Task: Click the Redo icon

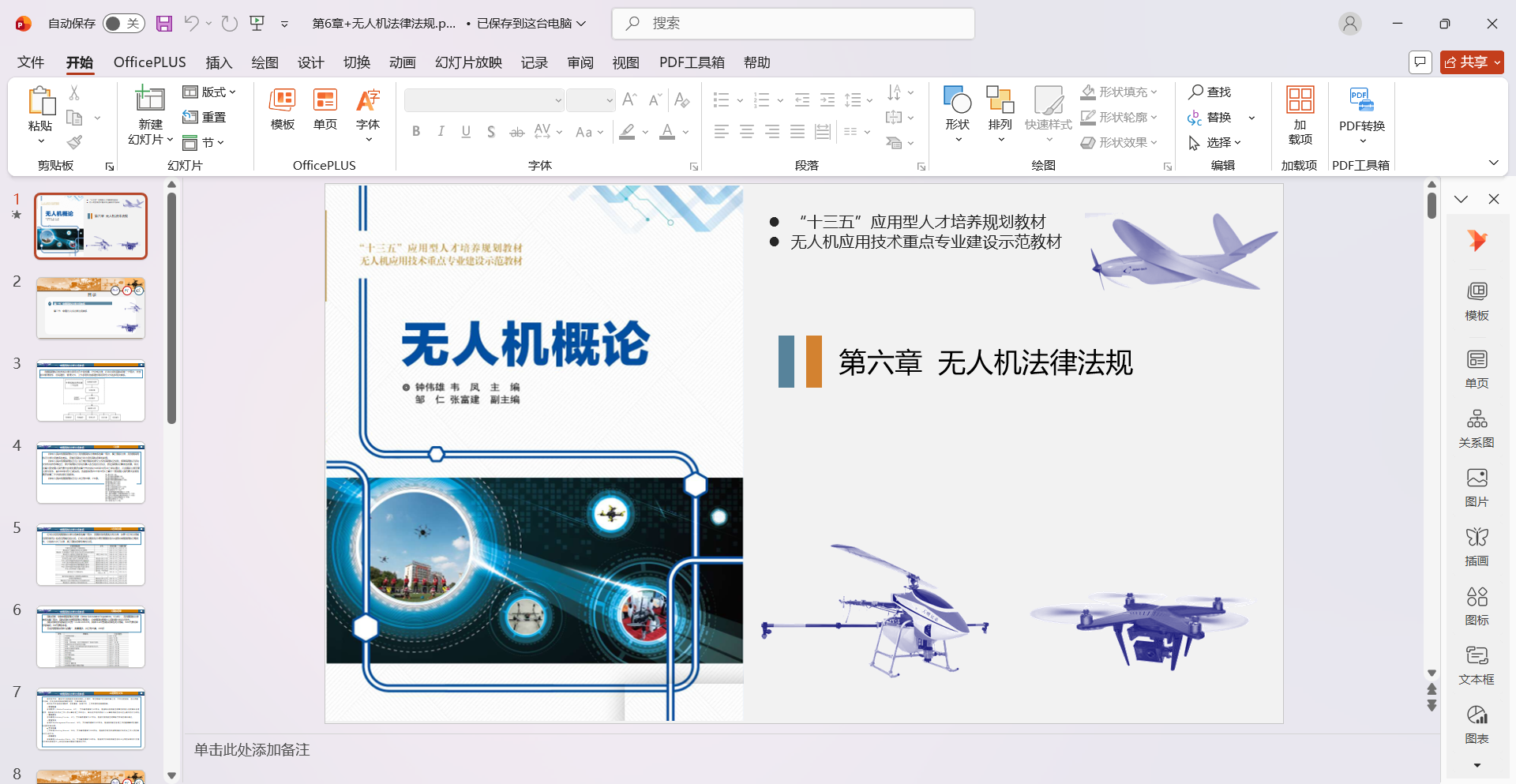Action: 230,24
